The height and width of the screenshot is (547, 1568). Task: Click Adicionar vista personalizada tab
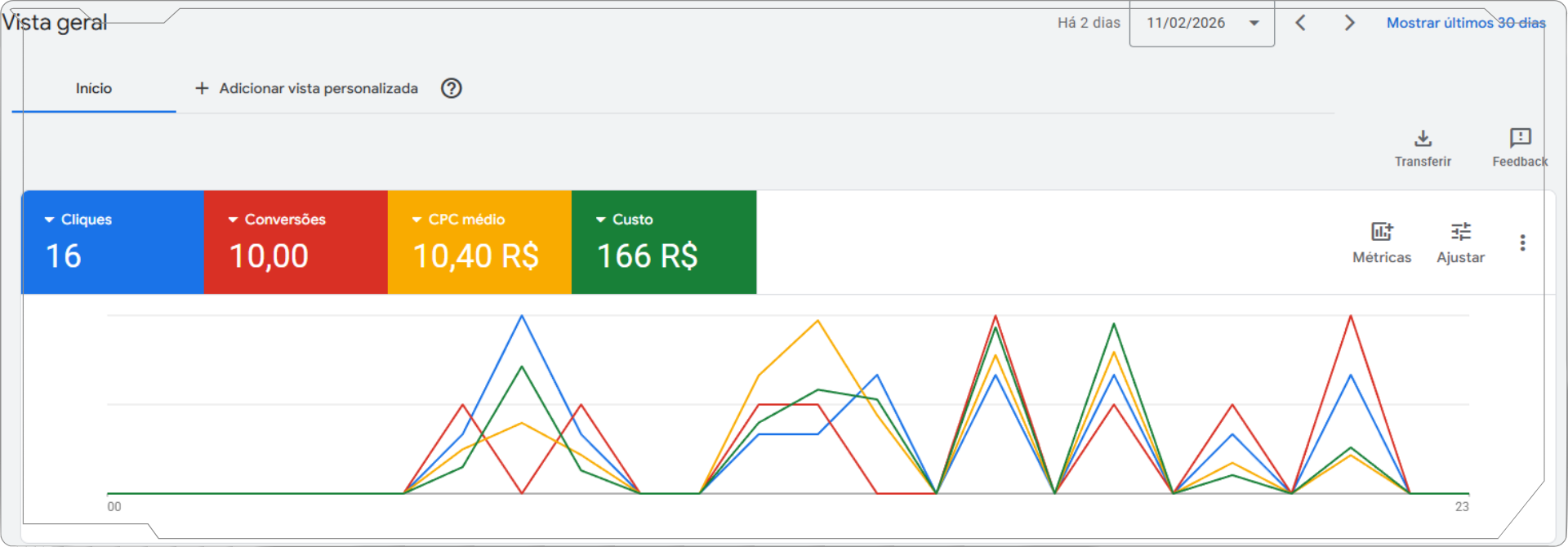pos(306,88)
